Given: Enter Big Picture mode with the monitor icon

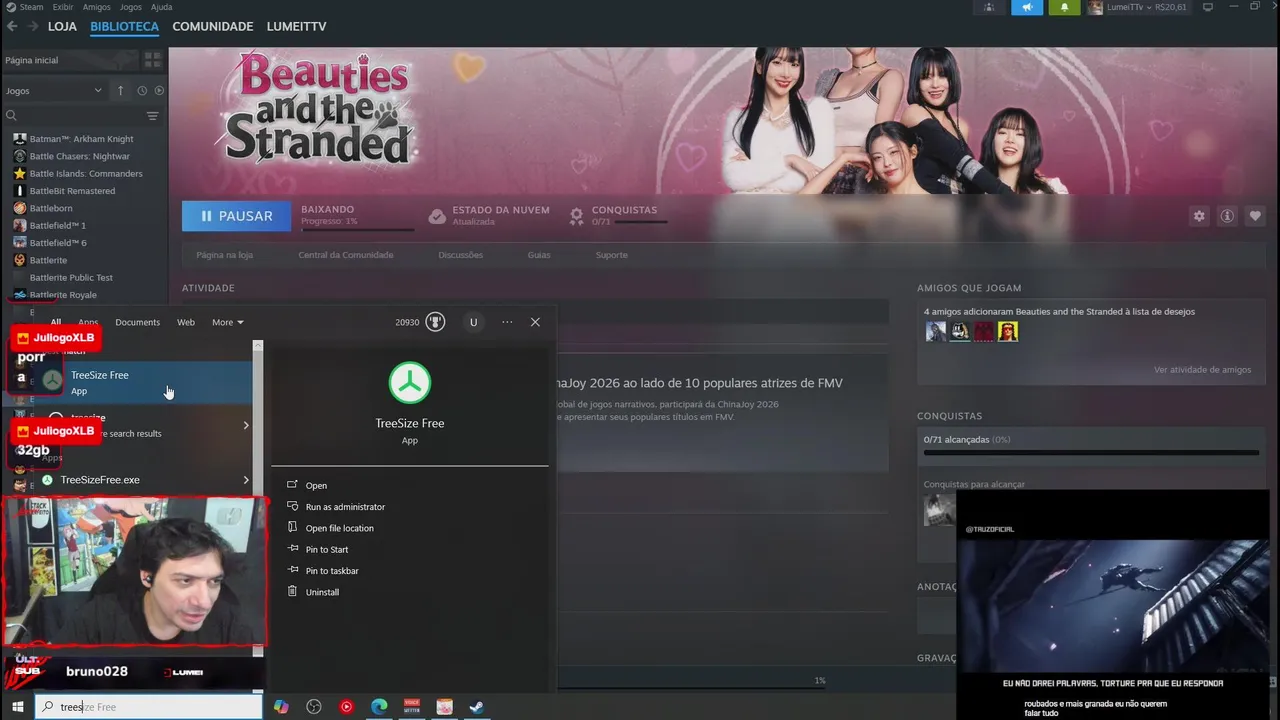Looking at the screenshot, I should [x=1208, y=7].
